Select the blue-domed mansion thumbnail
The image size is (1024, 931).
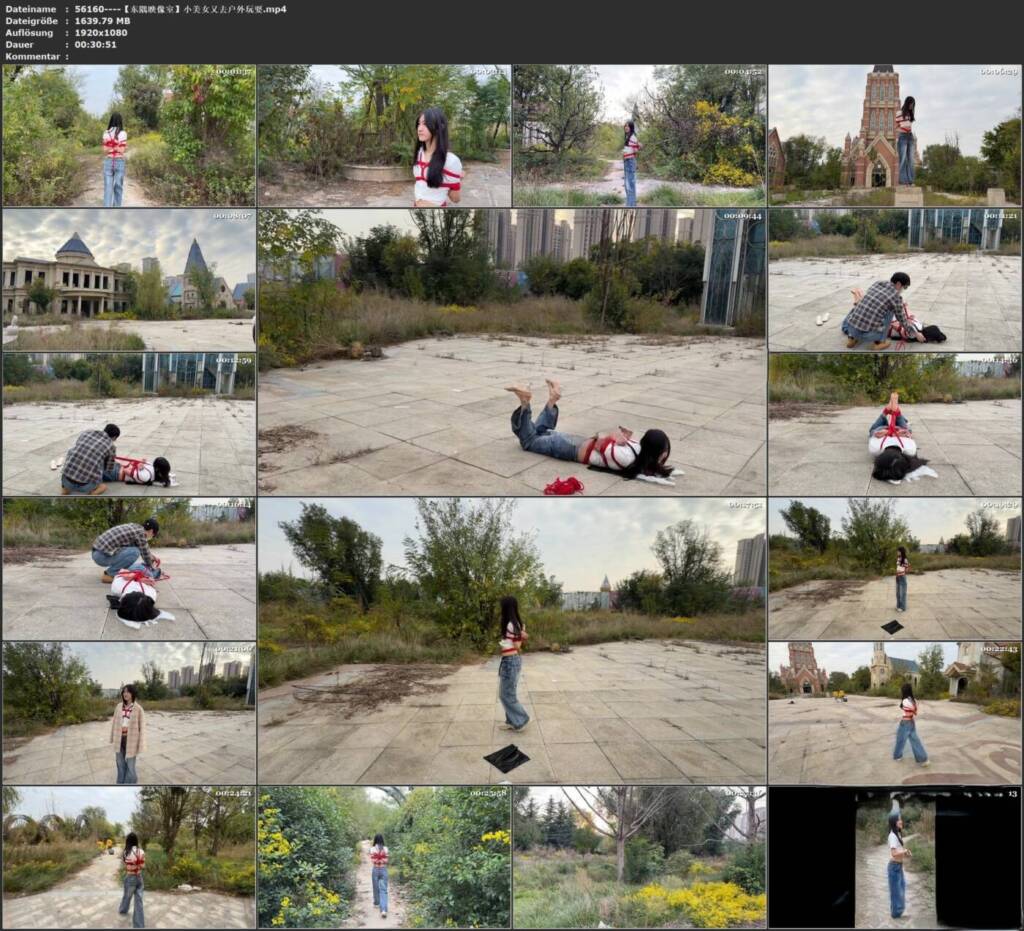(x=129, y=279)
